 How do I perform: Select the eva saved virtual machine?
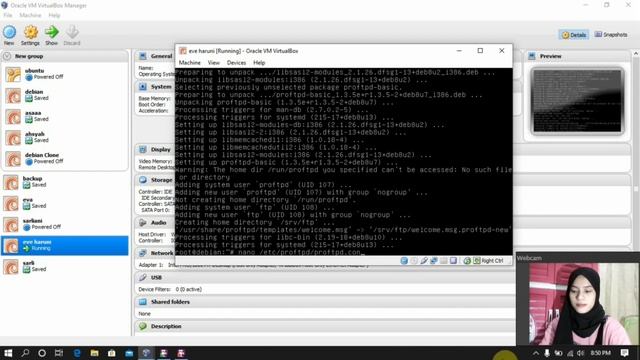point(65,203)
